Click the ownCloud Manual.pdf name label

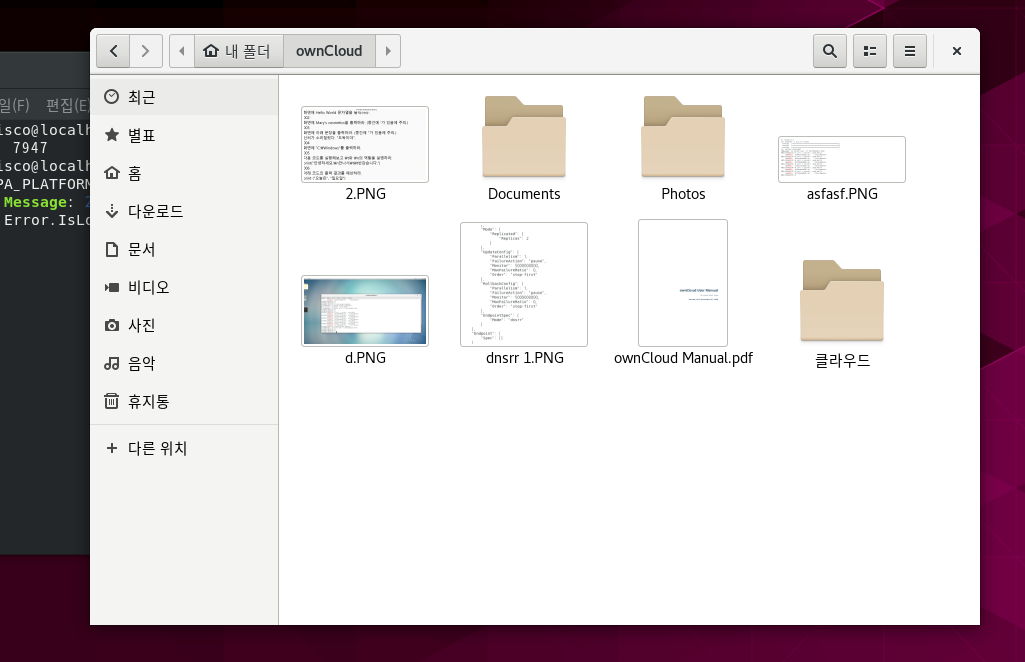(x=683, y=358)
